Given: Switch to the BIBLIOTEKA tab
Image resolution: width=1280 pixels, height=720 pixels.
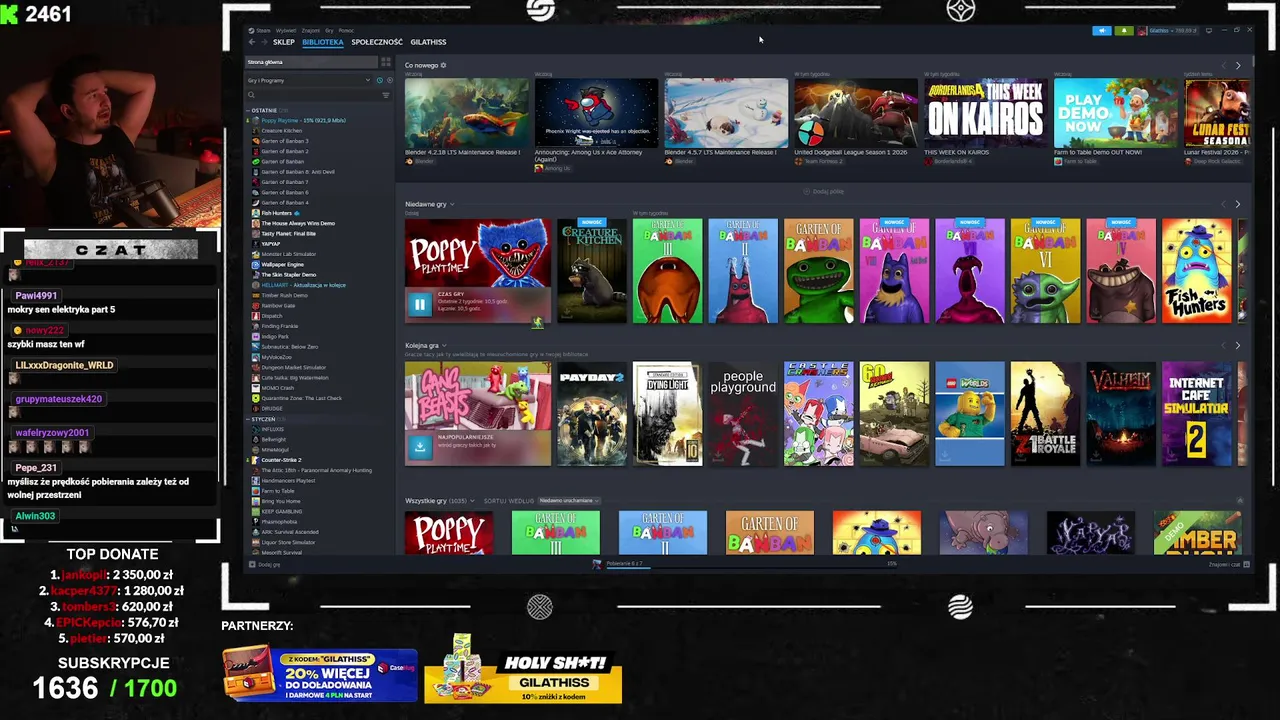Looking at the screenshot, I should 323,42.
